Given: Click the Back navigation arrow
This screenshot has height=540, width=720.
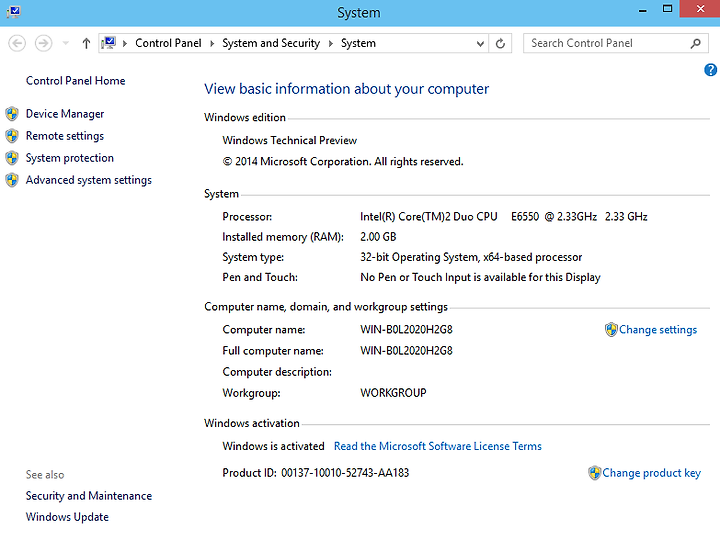Looking at the screenshot, I should (x=17, y=43).
